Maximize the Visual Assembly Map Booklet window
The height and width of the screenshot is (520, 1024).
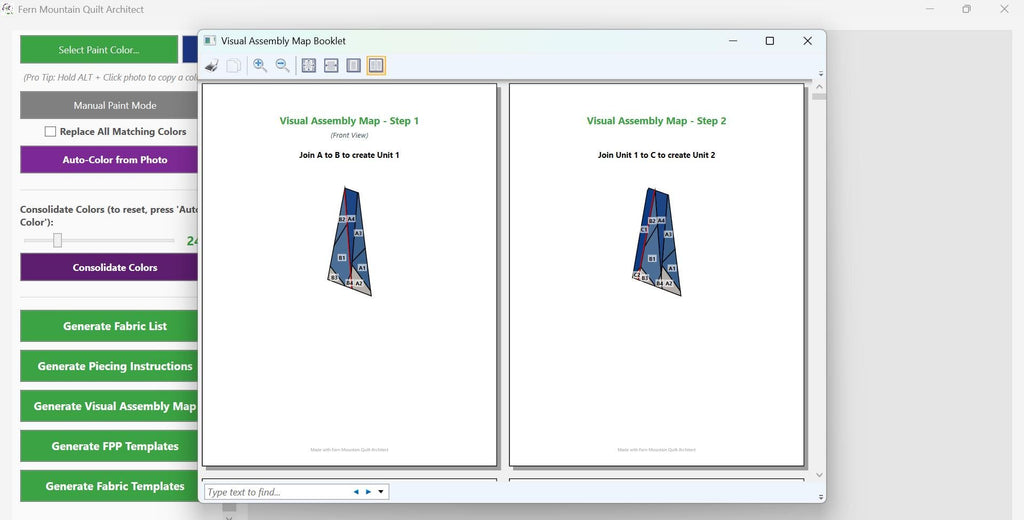pos(770,41)
